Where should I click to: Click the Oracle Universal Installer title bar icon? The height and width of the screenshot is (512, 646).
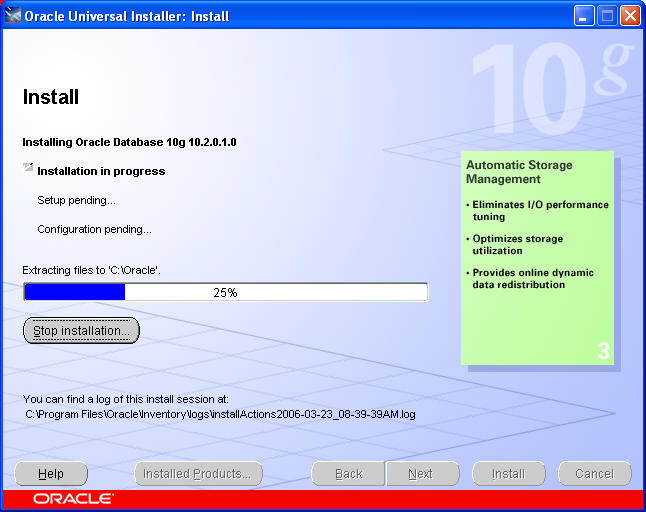tap(13, 16)
